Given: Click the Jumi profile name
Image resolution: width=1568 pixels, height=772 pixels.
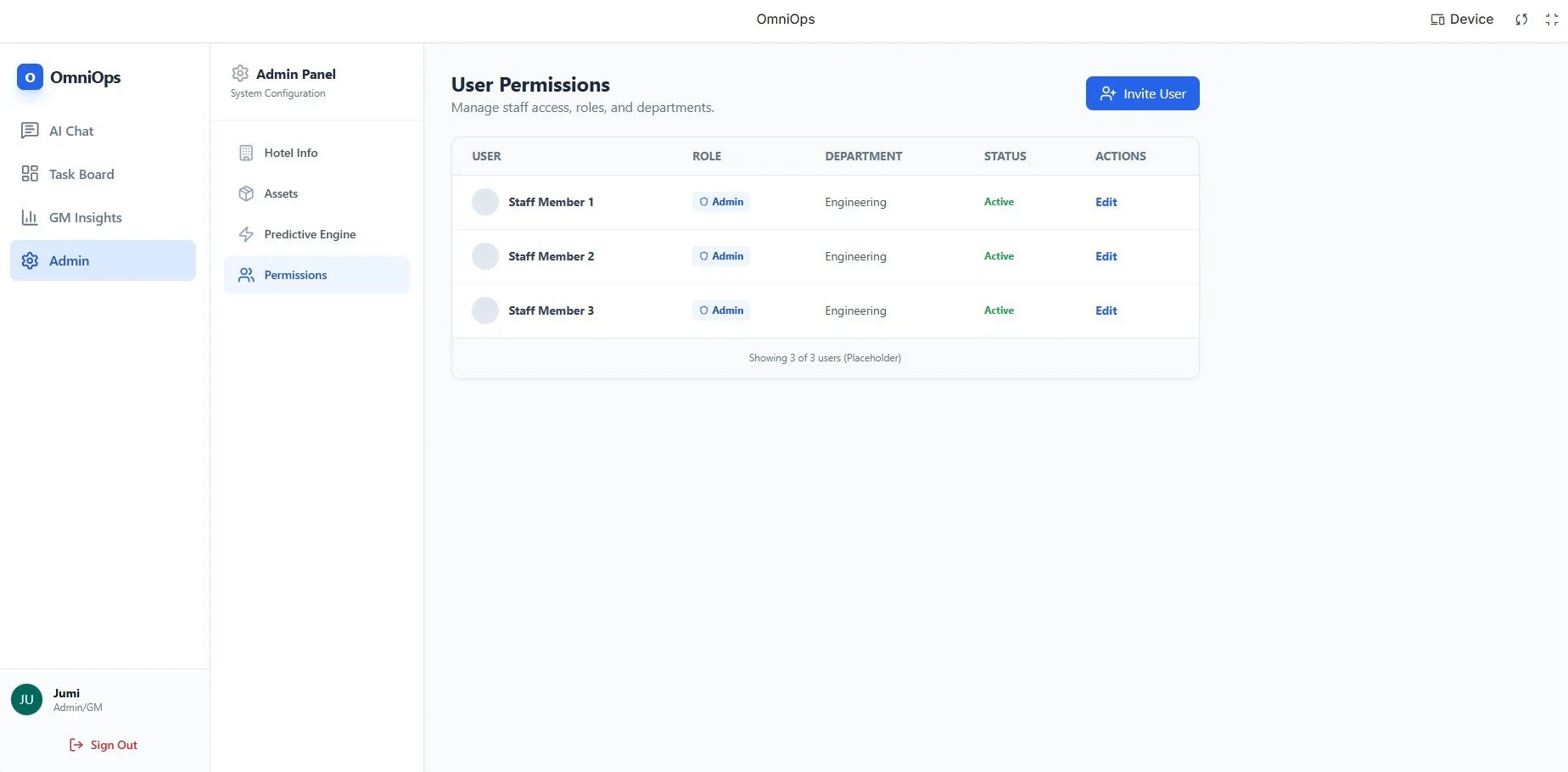Looking at the screenshot, I should coord(66,693).
